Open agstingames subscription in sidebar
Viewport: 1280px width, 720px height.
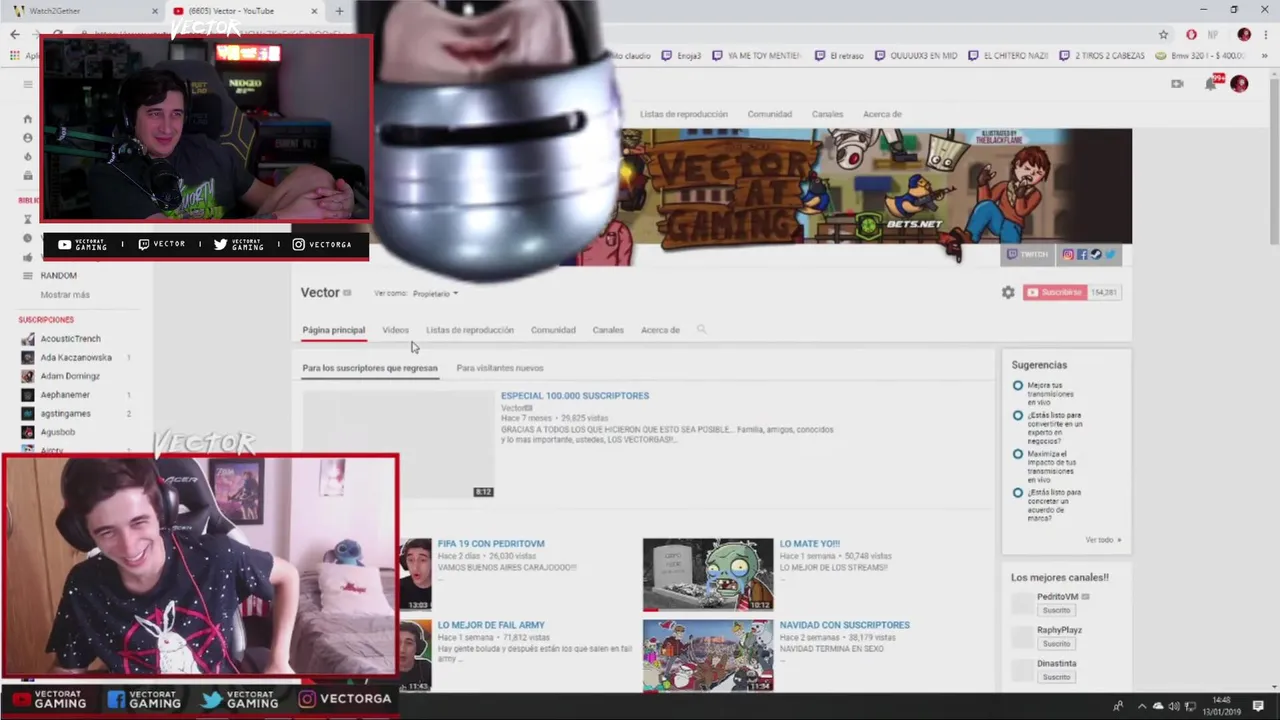(x=65, y=414)
